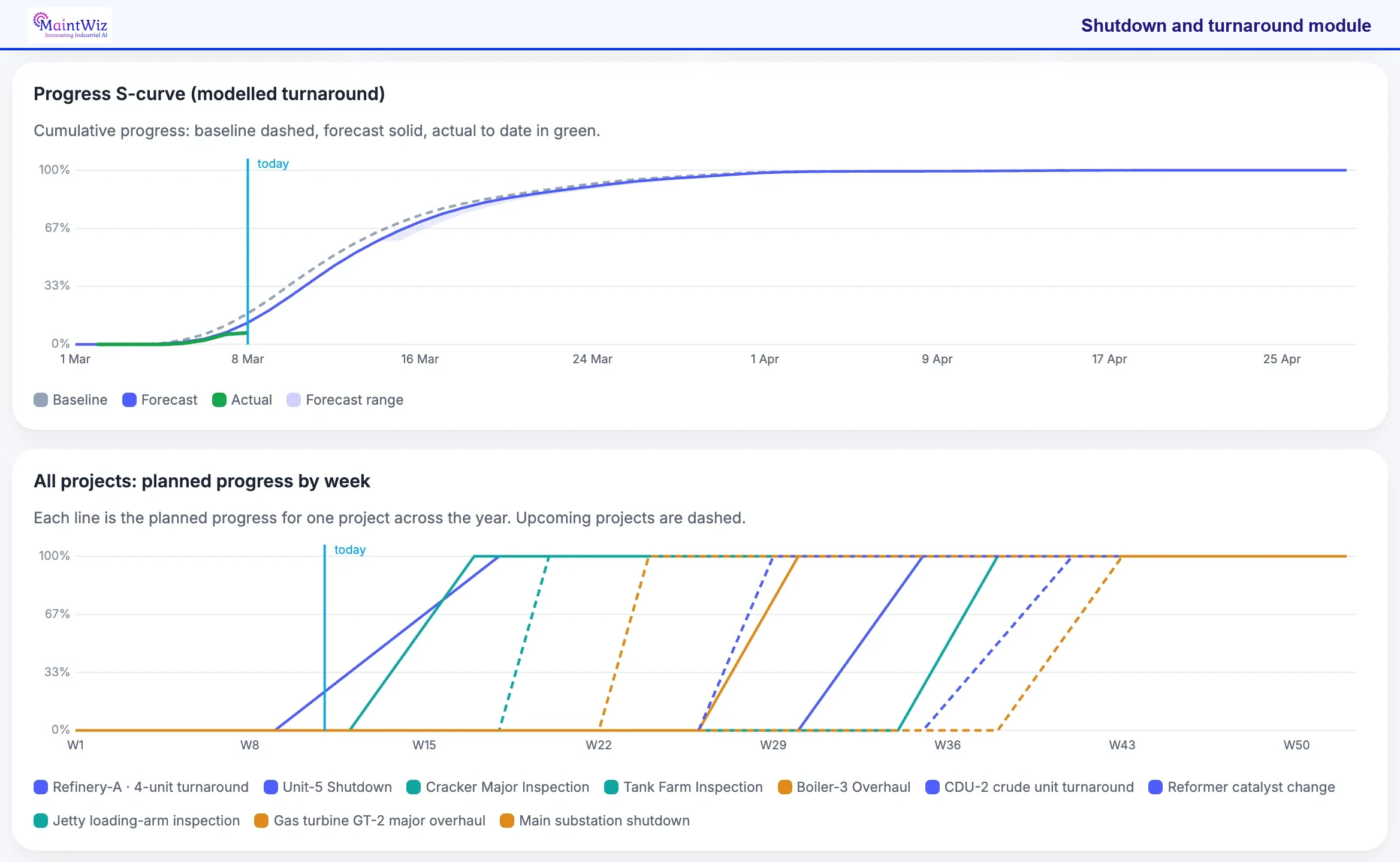Click the Progress S-curve (modelled turnaround) heading
1400x862 pixels.
tap(209, 94)
